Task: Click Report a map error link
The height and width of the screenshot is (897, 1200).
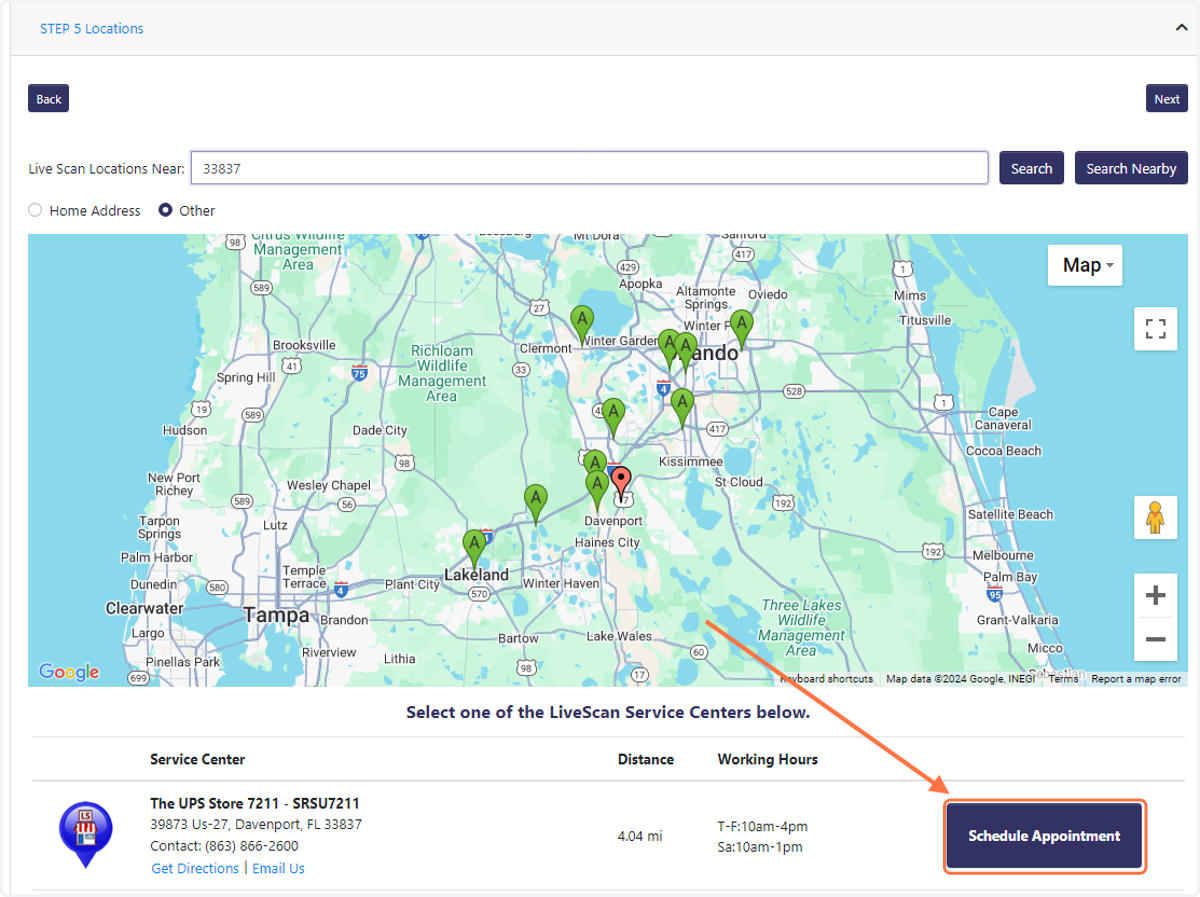Action: pos(1136,679)
